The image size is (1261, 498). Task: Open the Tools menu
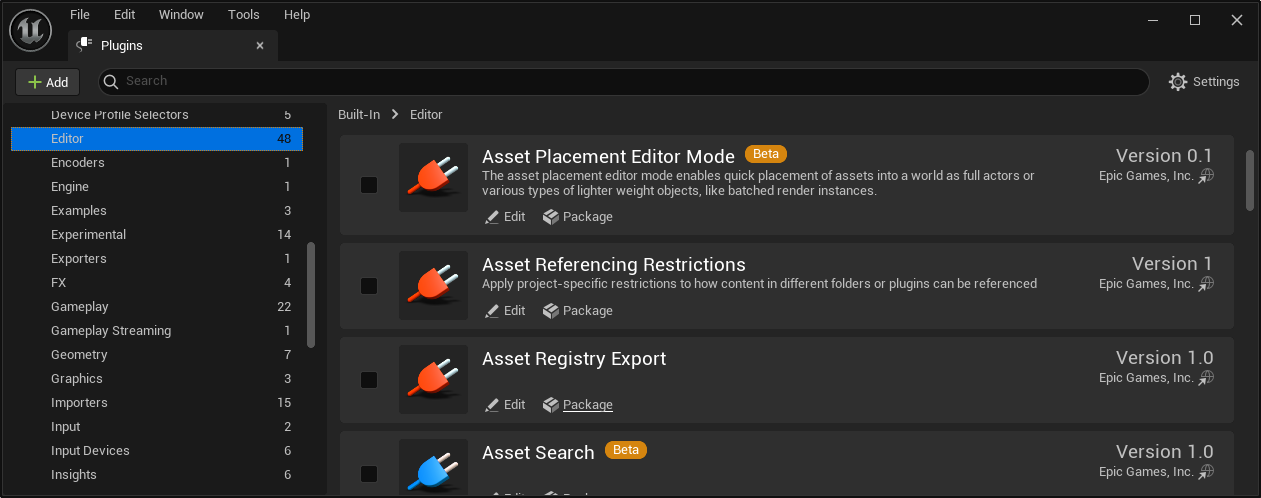pos(243,15)
